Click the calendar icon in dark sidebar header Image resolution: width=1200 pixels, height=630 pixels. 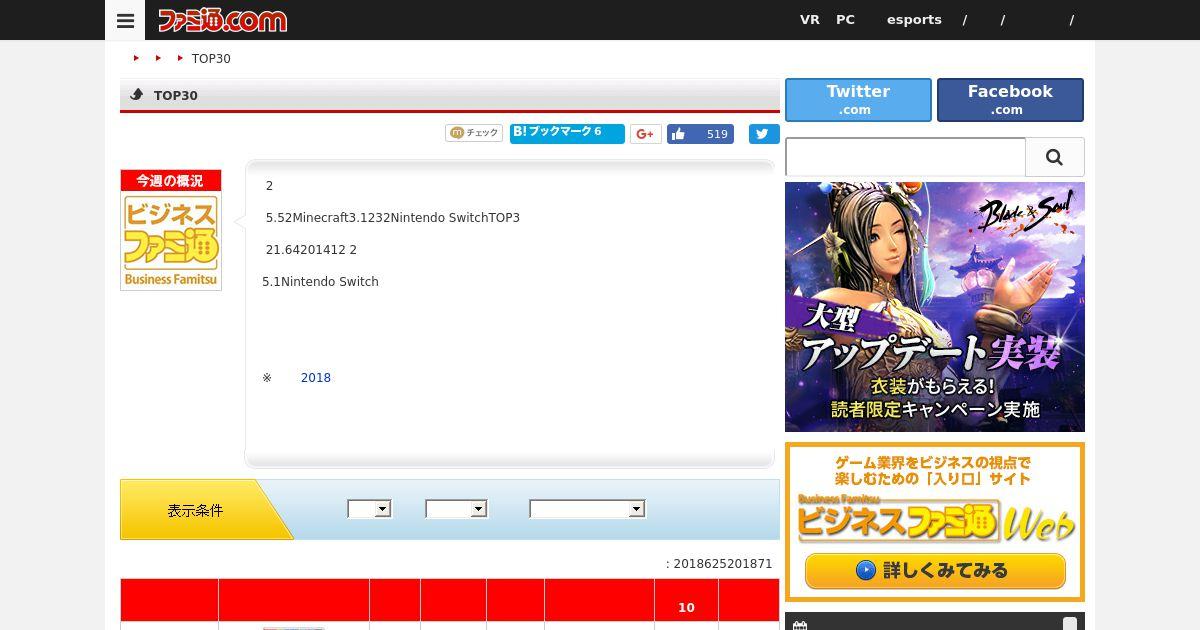point(799,625)
